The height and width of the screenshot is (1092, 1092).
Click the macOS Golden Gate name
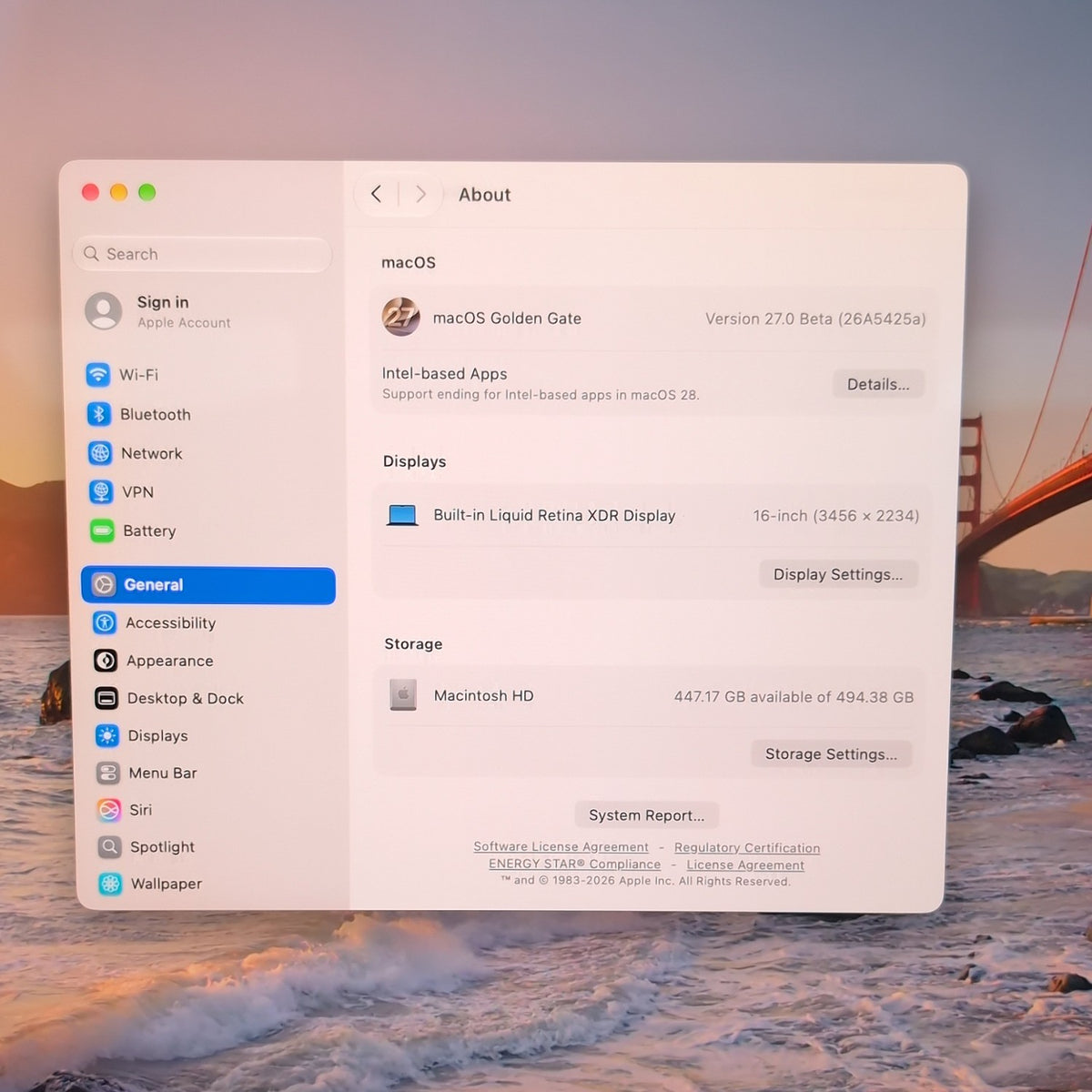507,318
